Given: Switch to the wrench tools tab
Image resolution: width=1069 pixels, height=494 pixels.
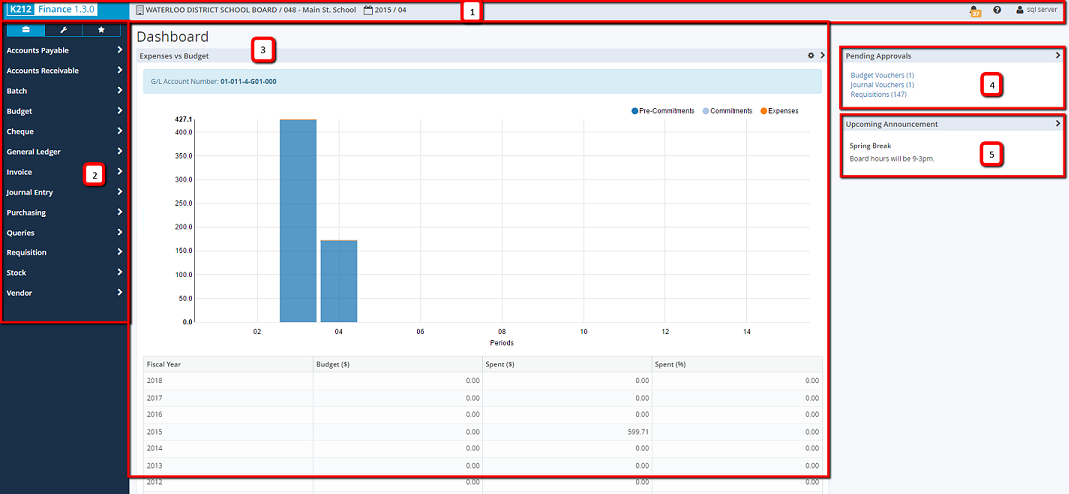Looking at the screenshot, I should click(x=63, y=30).
